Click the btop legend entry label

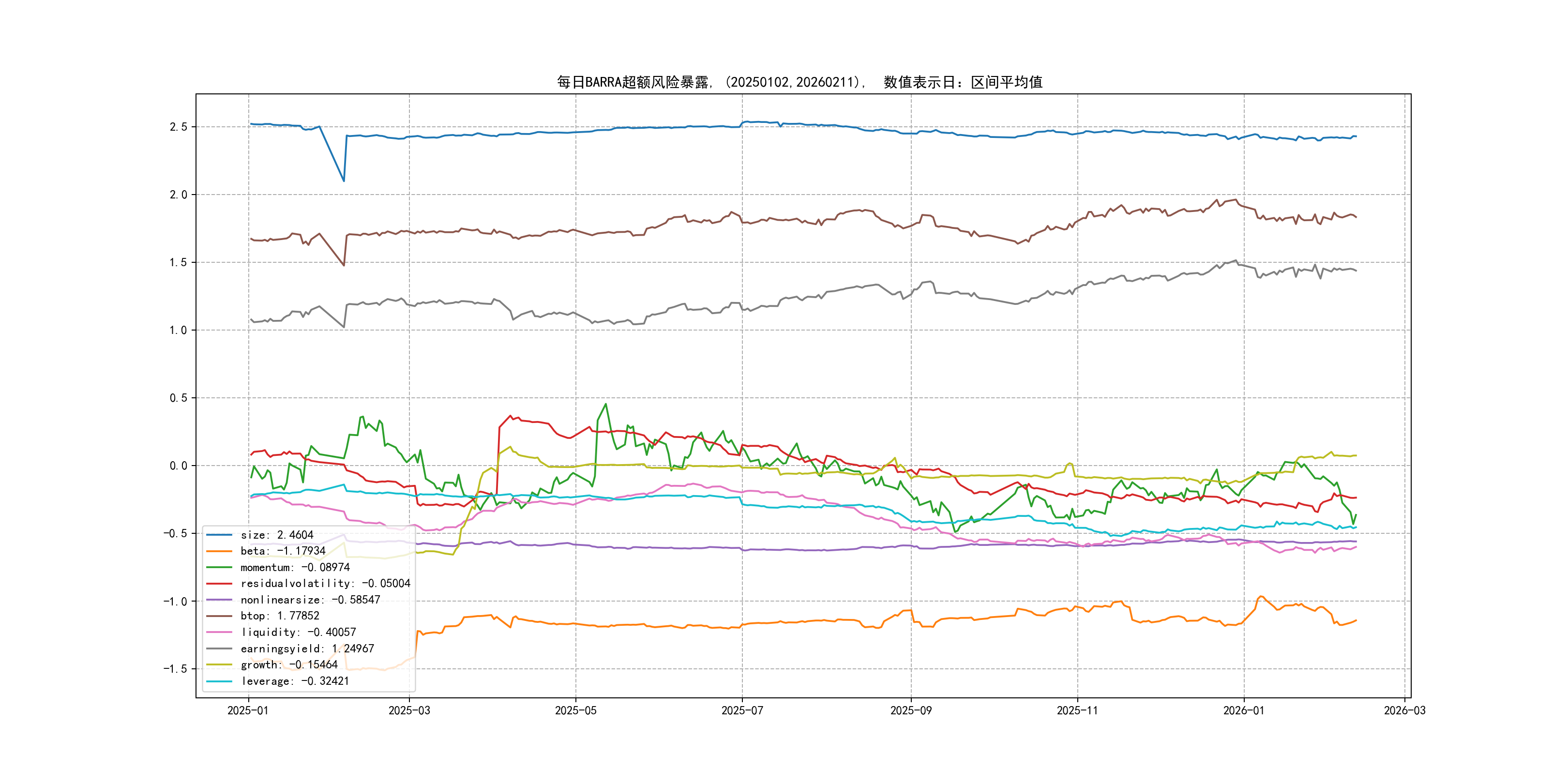point(279,616)
